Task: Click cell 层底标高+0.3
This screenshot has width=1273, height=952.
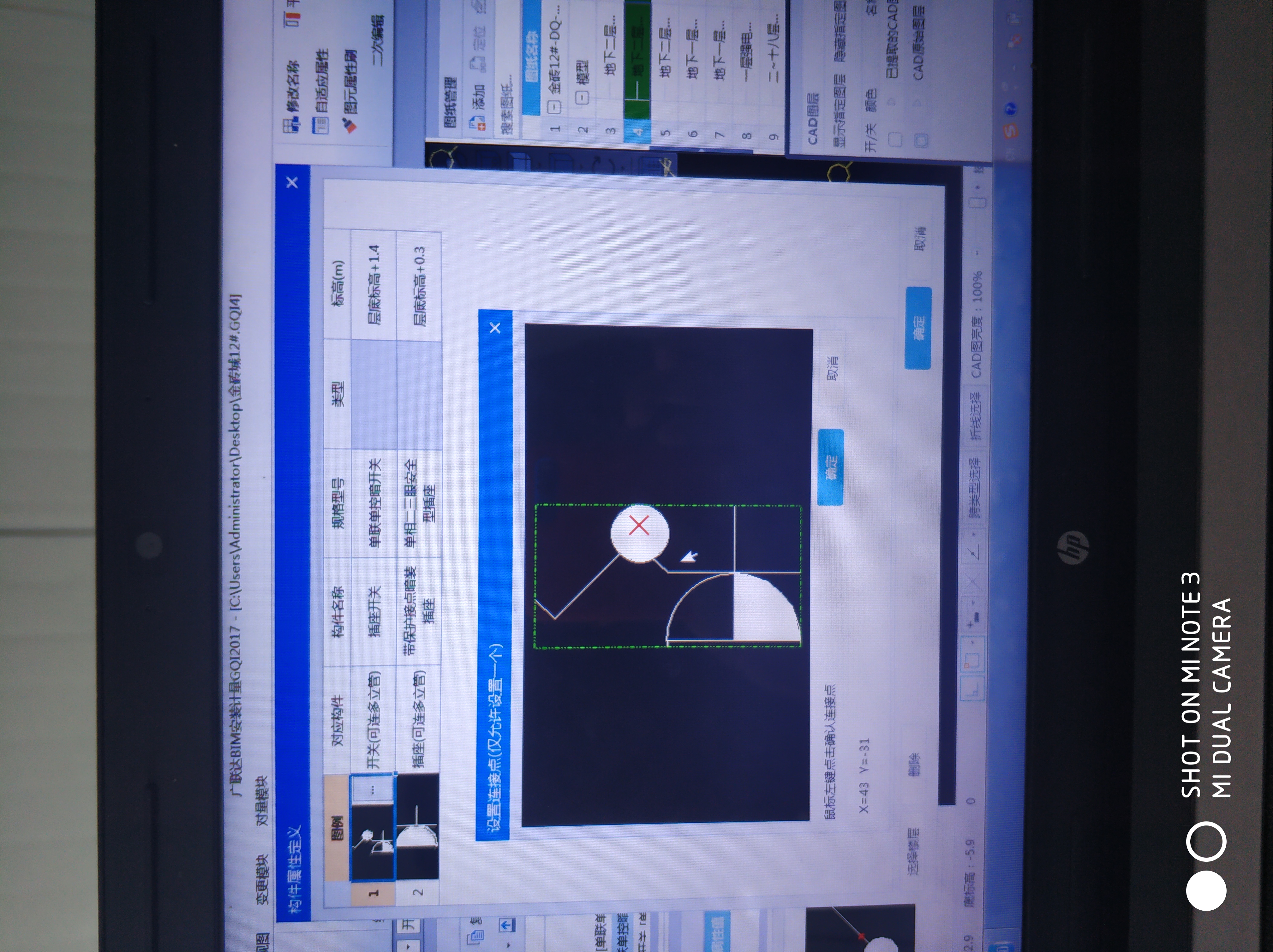Action: (420, 286)
